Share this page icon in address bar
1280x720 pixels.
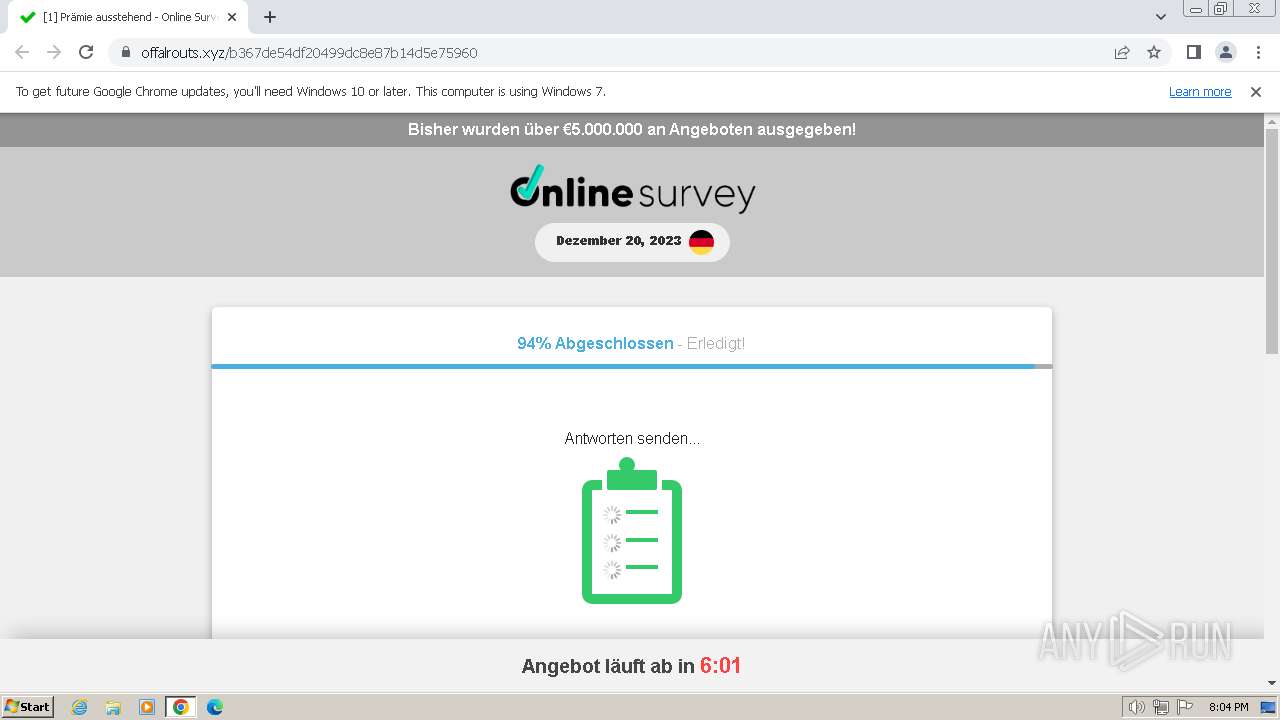1122,52
